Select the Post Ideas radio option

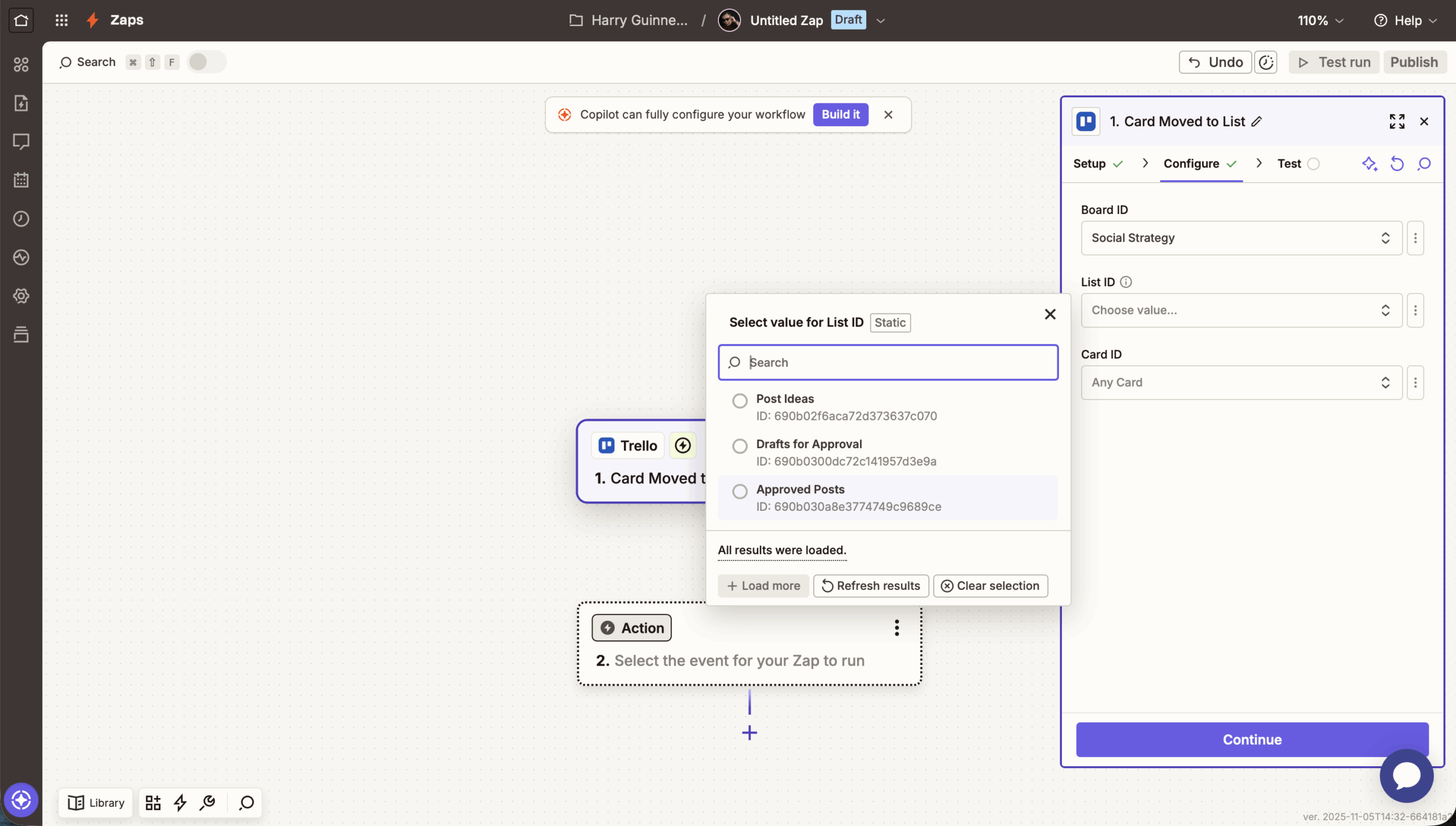[x=739, y=401]
